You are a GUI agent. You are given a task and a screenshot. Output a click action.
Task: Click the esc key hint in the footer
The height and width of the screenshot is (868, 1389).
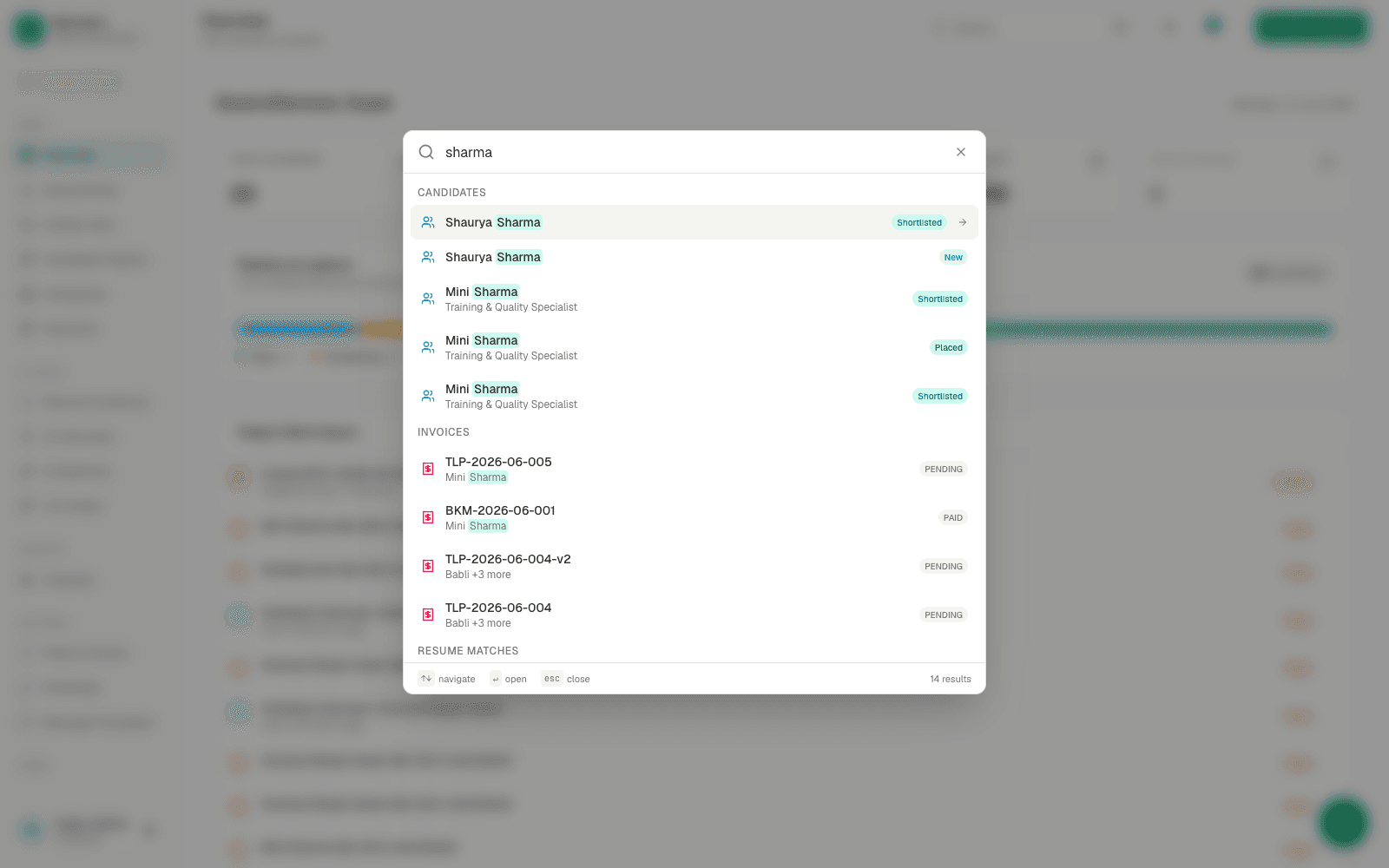[x=552, y=679]
